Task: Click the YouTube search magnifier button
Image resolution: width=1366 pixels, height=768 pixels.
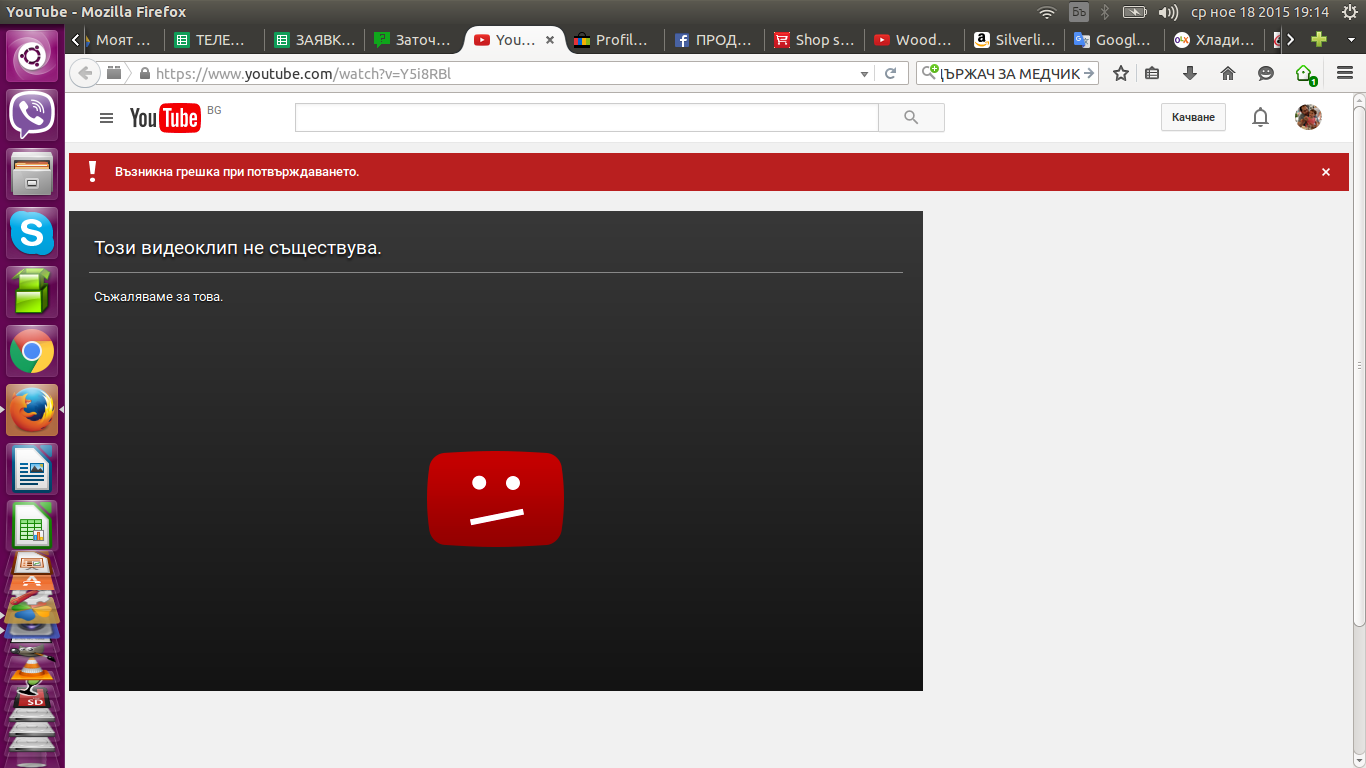Action: tap(911, 118)
